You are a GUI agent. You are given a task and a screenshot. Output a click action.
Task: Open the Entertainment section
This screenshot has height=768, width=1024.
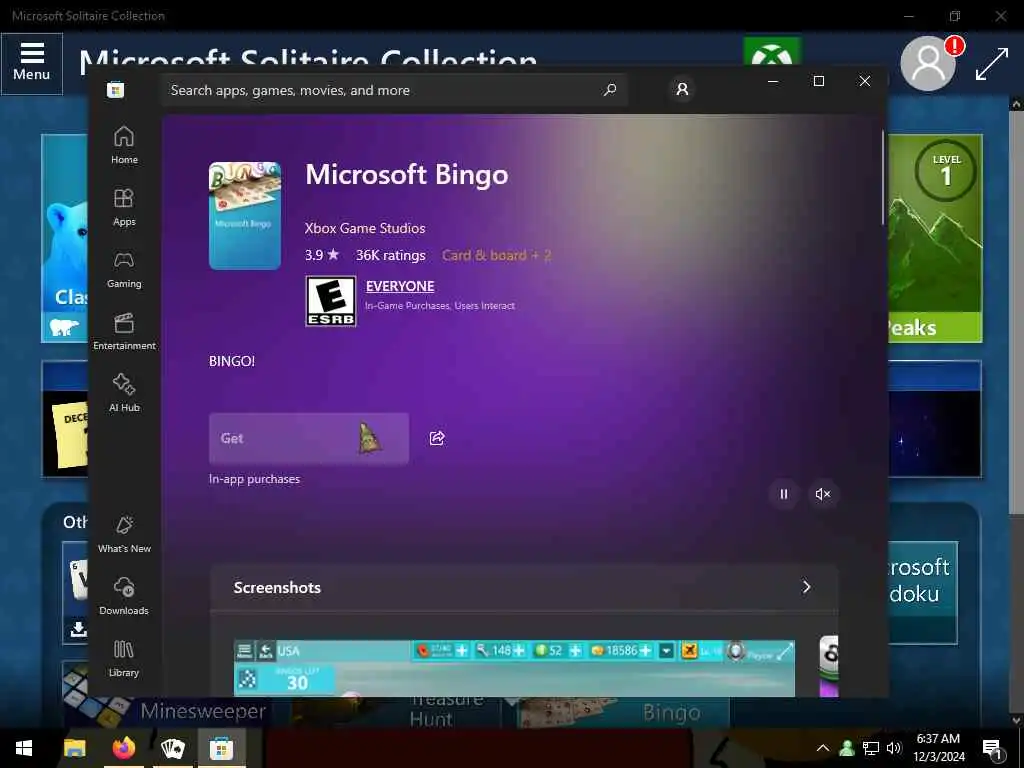[124, 331]
